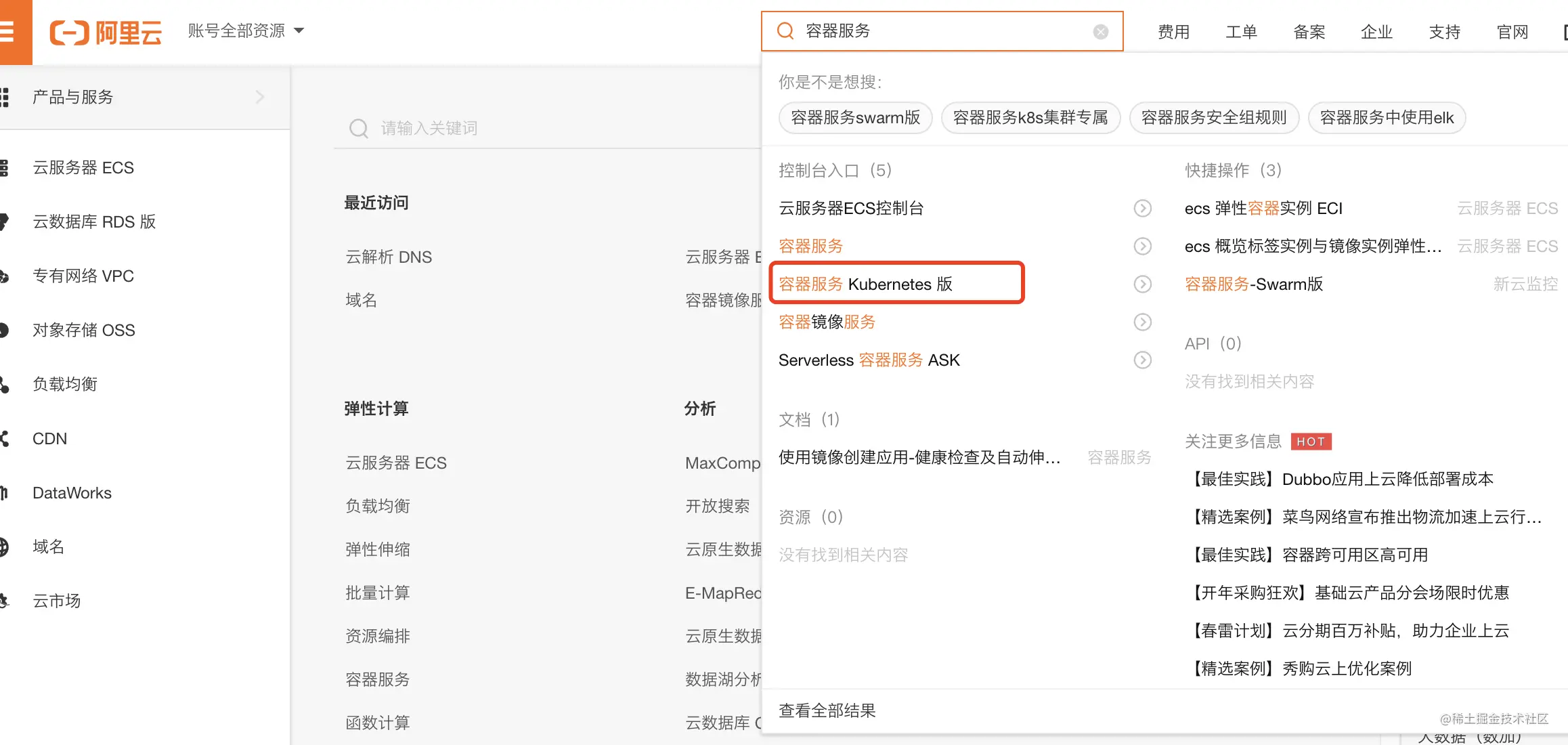
Task: Open the 备案 menu
Action: pyautogui.click(x=1309, y=32)
